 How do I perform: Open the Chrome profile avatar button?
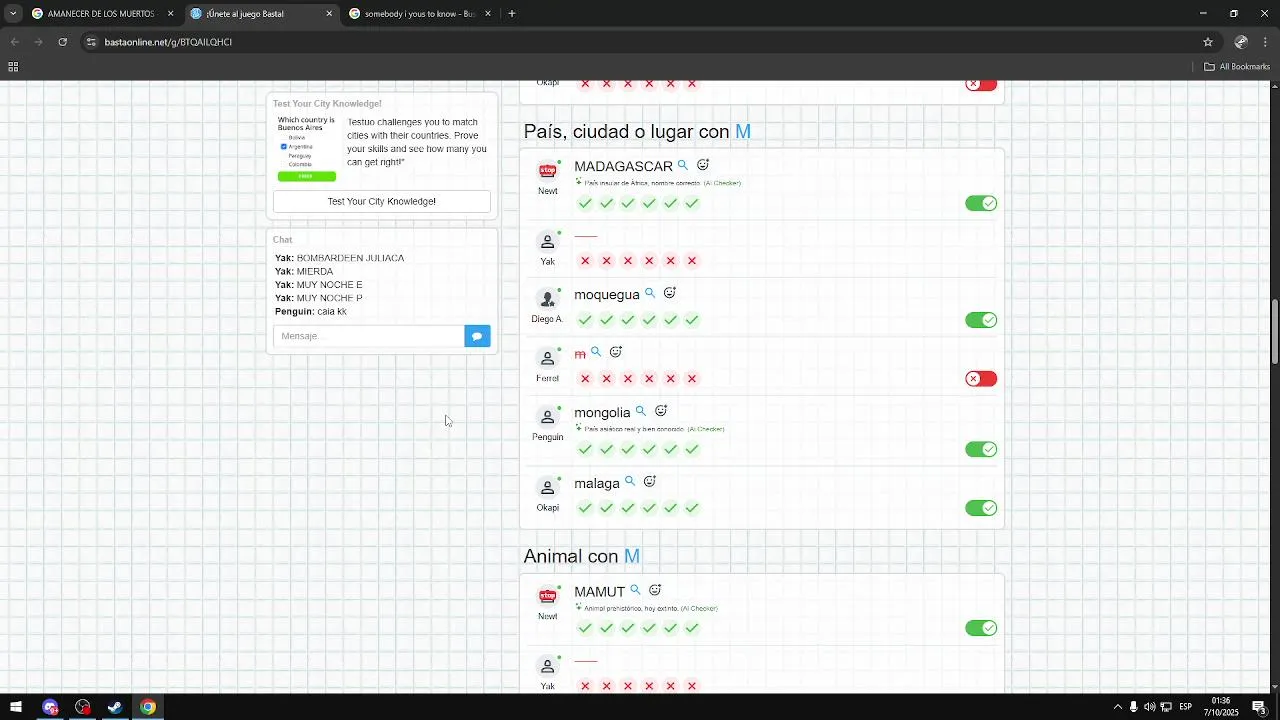(1241, 42)
